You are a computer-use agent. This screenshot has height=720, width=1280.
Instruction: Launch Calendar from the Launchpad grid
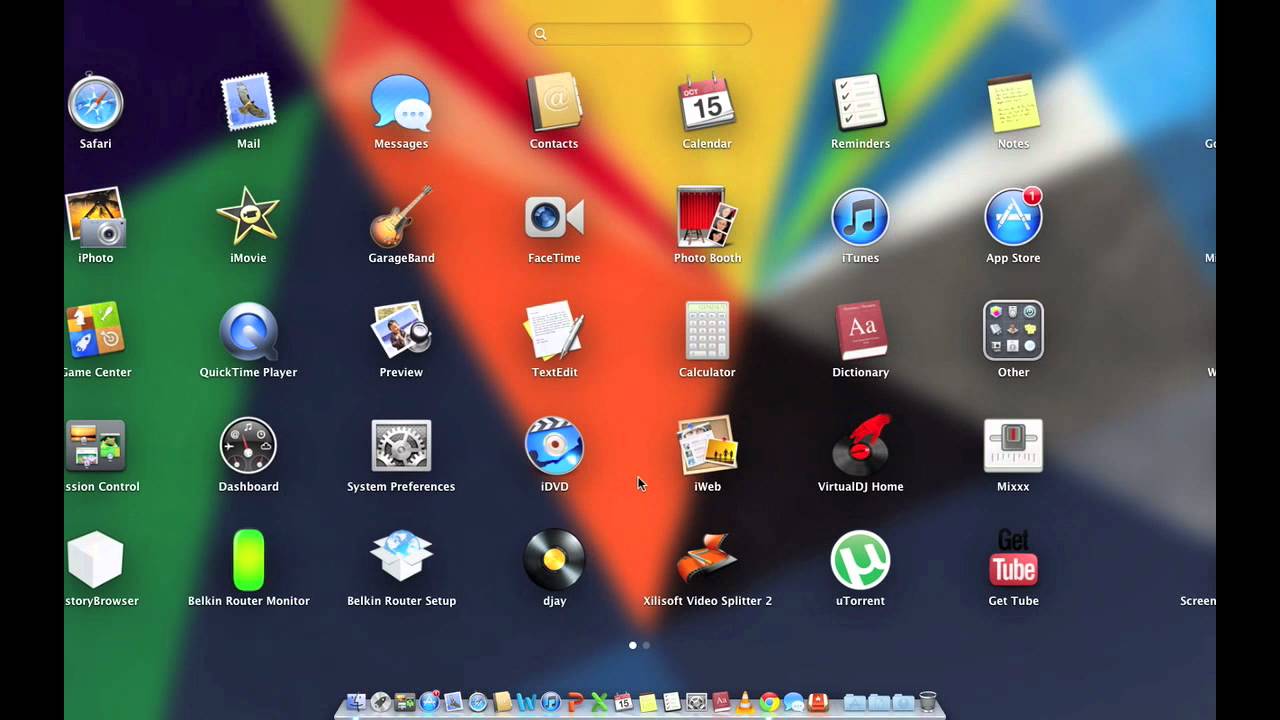pos(707,104)
